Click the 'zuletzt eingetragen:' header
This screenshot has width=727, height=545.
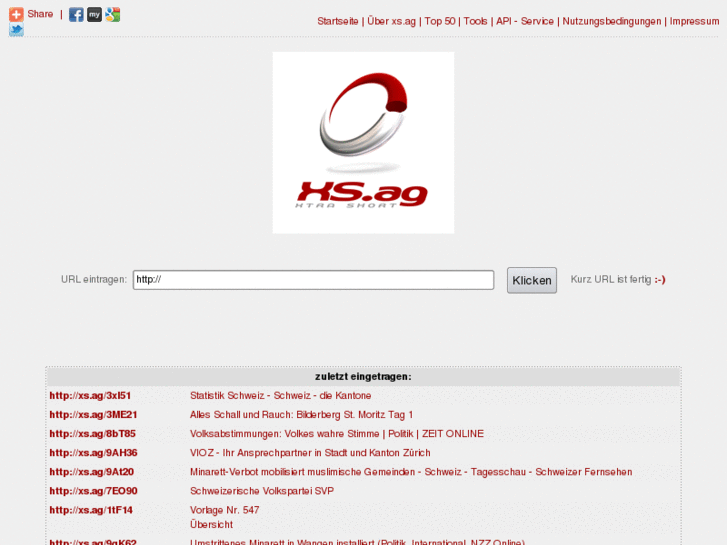click(x=363, y=377)
